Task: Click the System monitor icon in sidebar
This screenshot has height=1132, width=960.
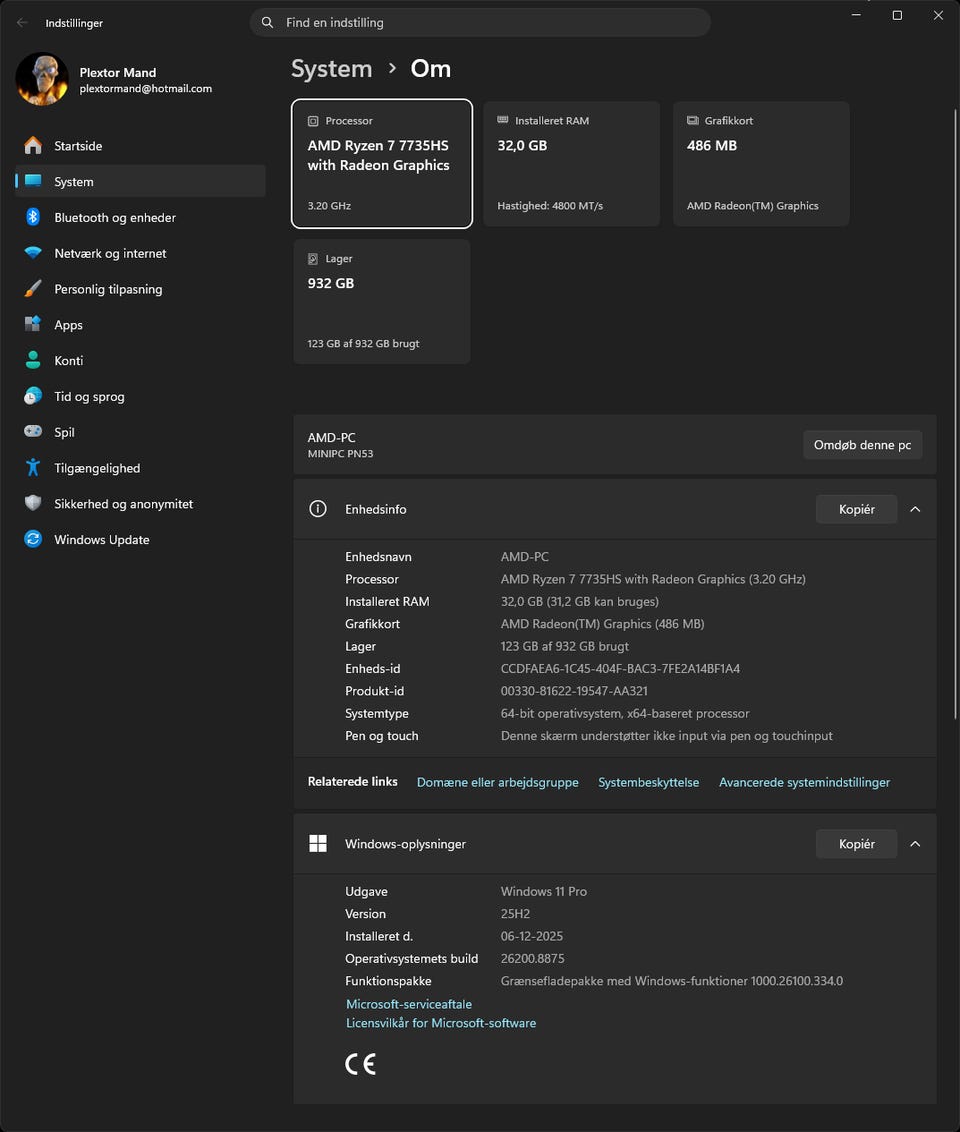Action: [33, 181]
